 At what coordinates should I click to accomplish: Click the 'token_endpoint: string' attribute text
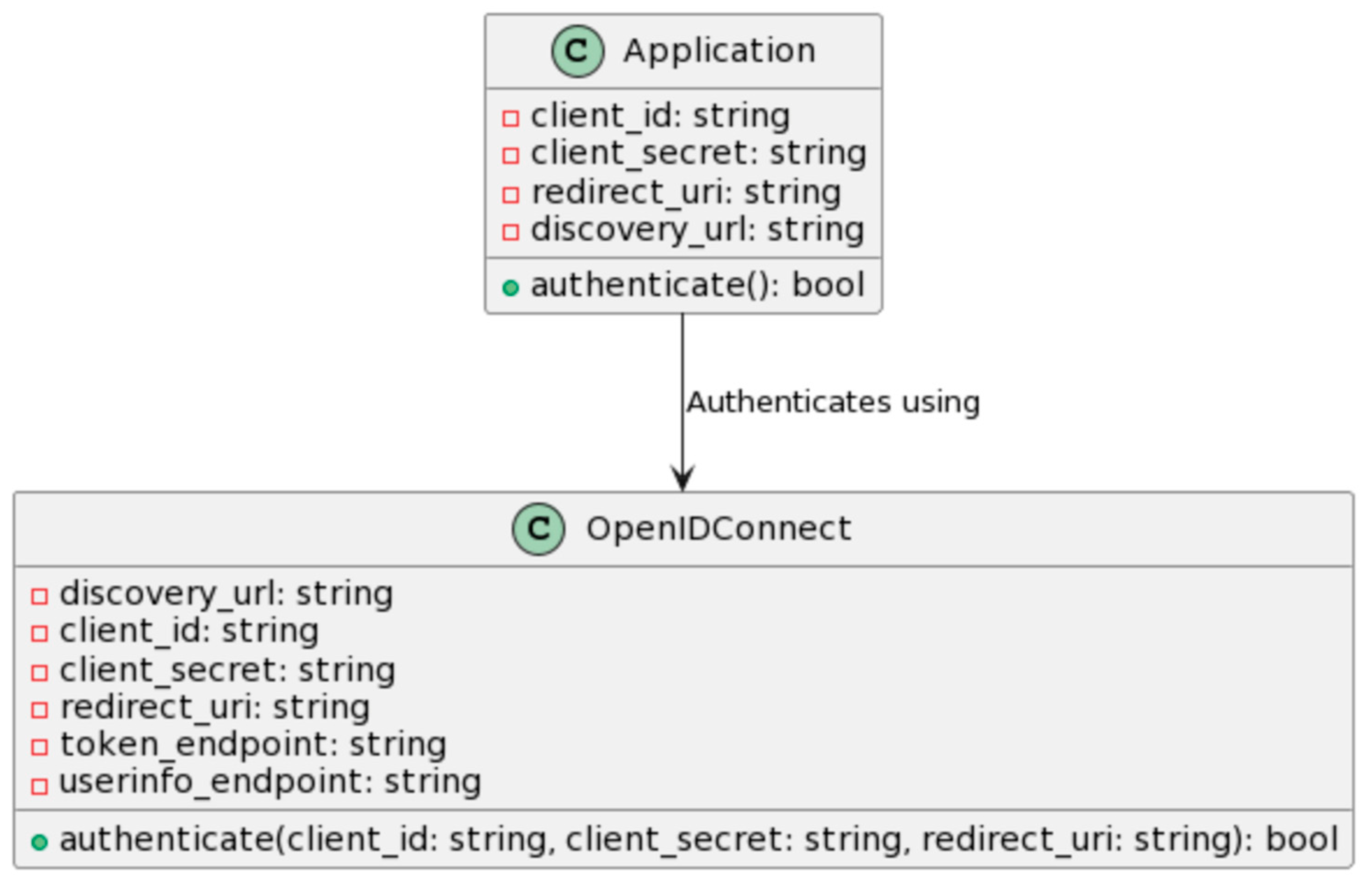click(x=253, y=744)
